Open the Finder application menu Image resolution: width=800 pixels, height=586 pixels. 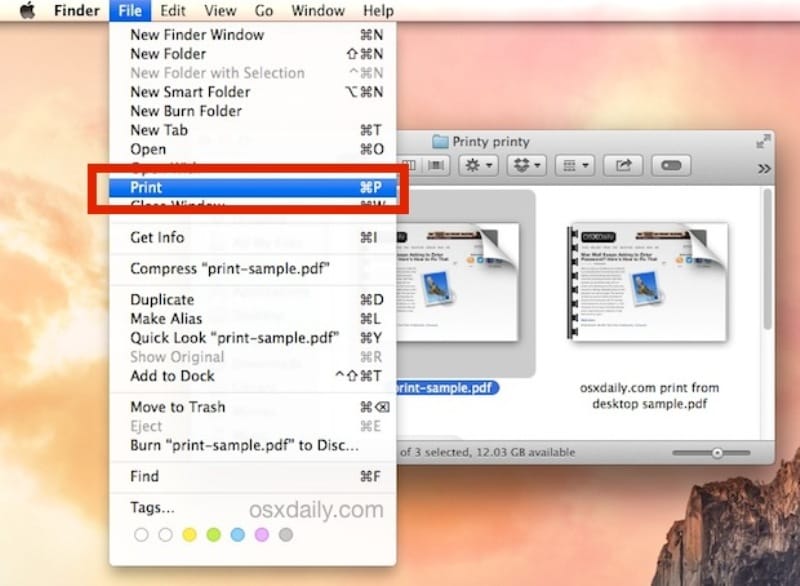tap(77, 10)
